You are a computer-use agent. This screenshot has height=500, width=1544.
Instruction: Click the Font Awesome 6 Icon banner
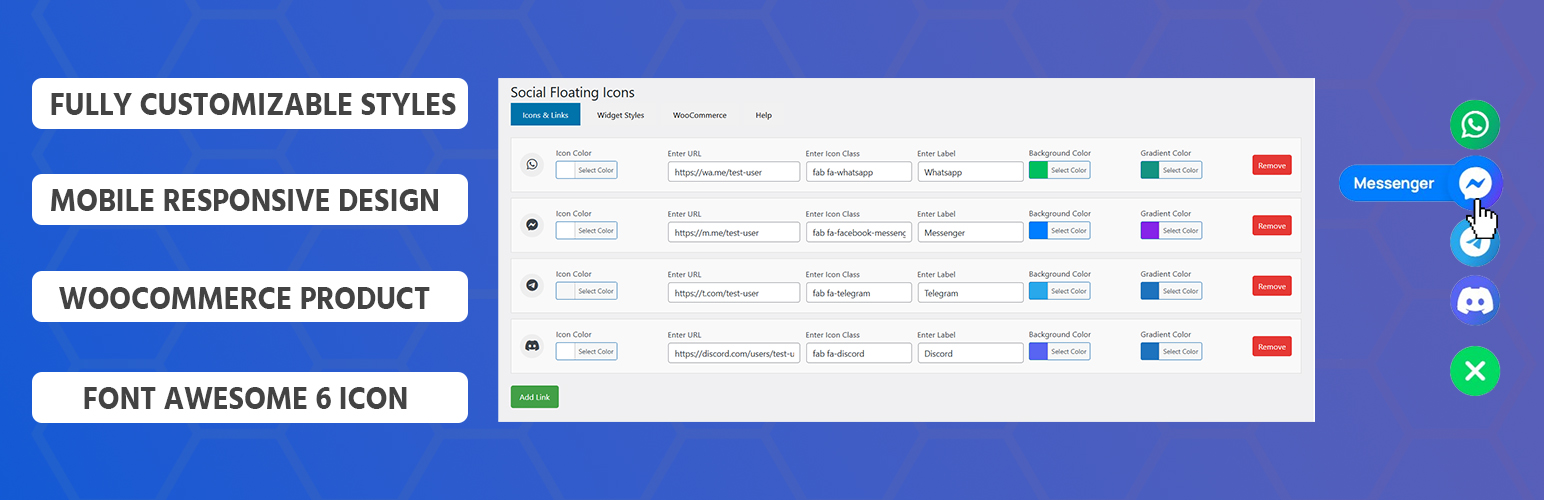pyautogui.click(x=250, y=397)
